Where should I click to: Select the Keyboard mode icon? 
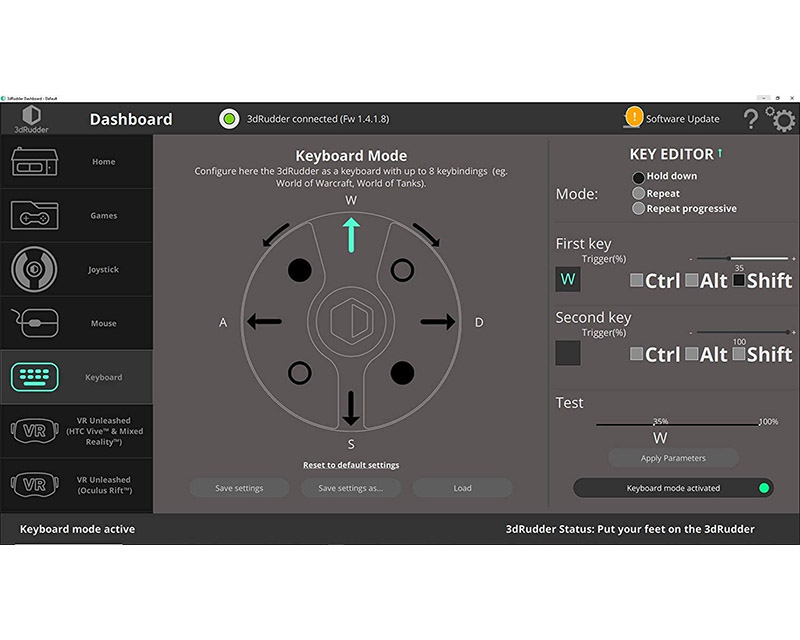point(34,377)
